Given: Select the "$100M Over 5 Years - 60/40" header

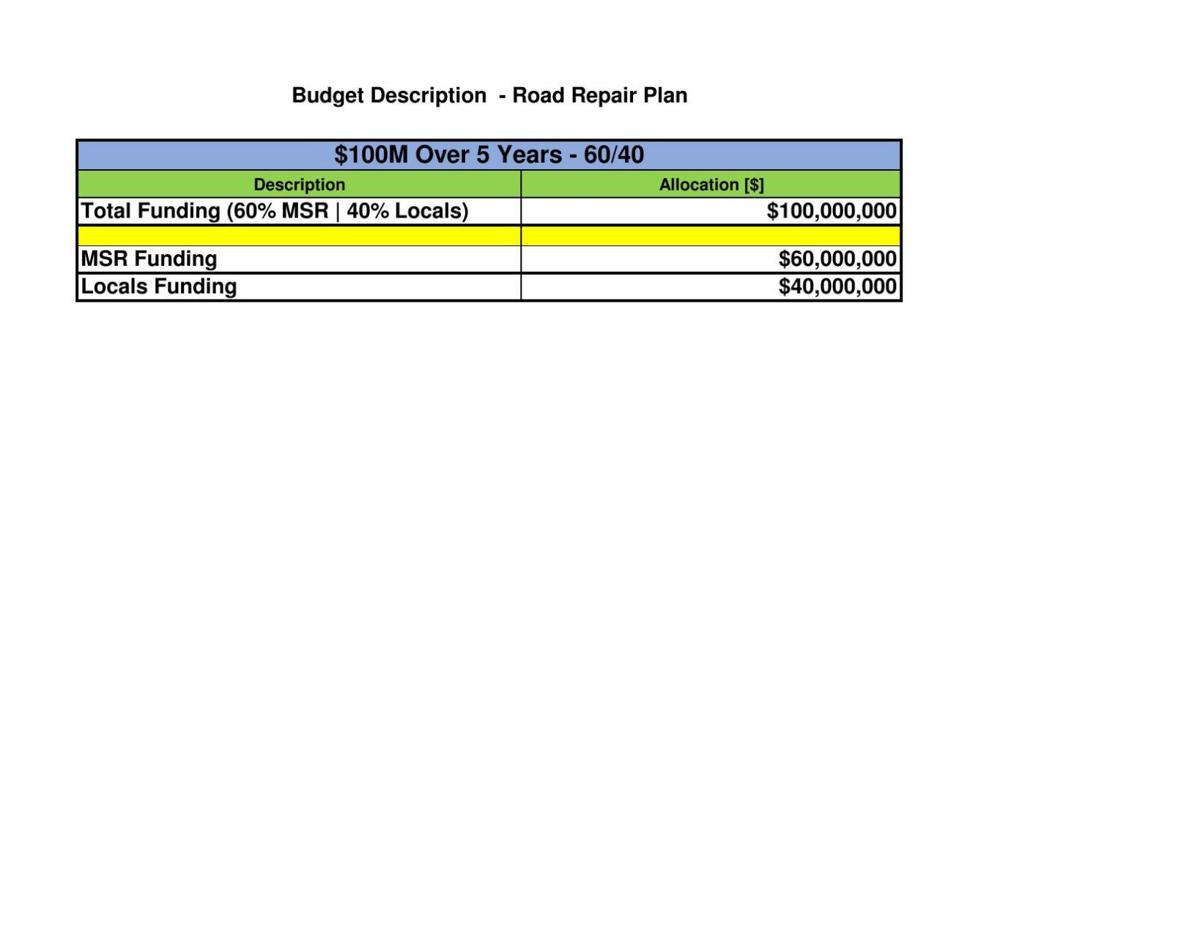Looking at the screenshot, I should (x=489, y=155).
